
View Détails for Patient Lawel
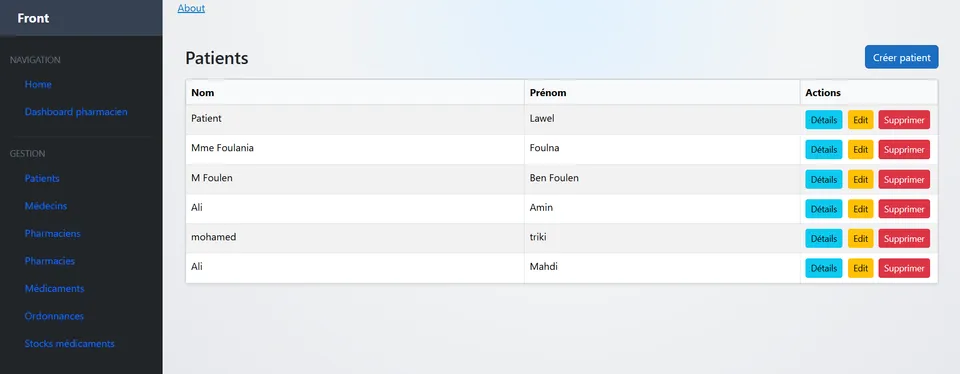823,120
